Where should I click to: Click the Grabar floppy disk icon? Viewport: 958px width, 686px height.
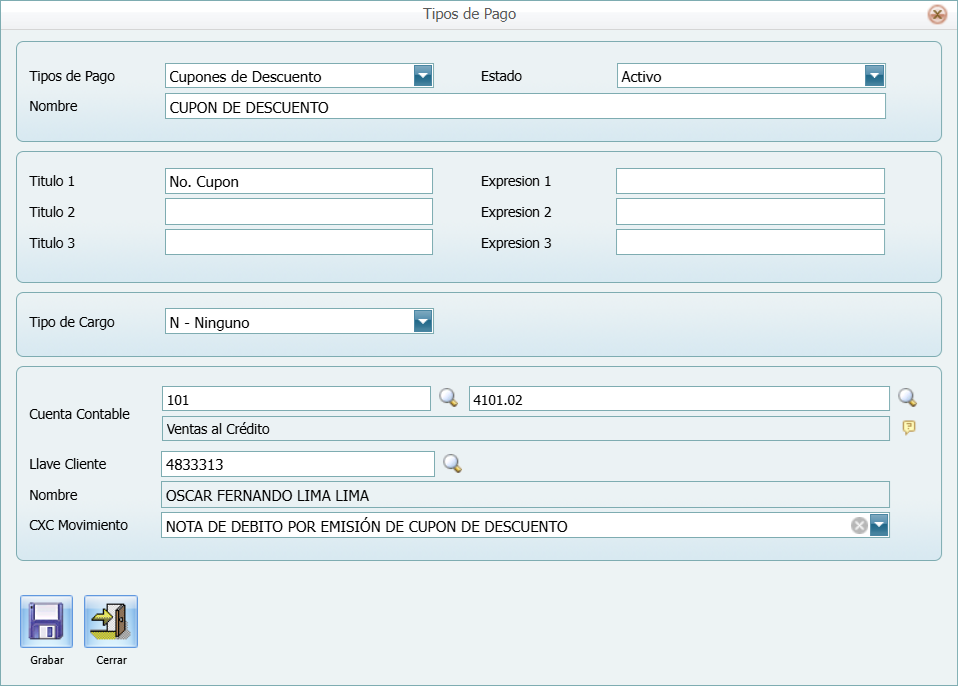pos(45,619)
